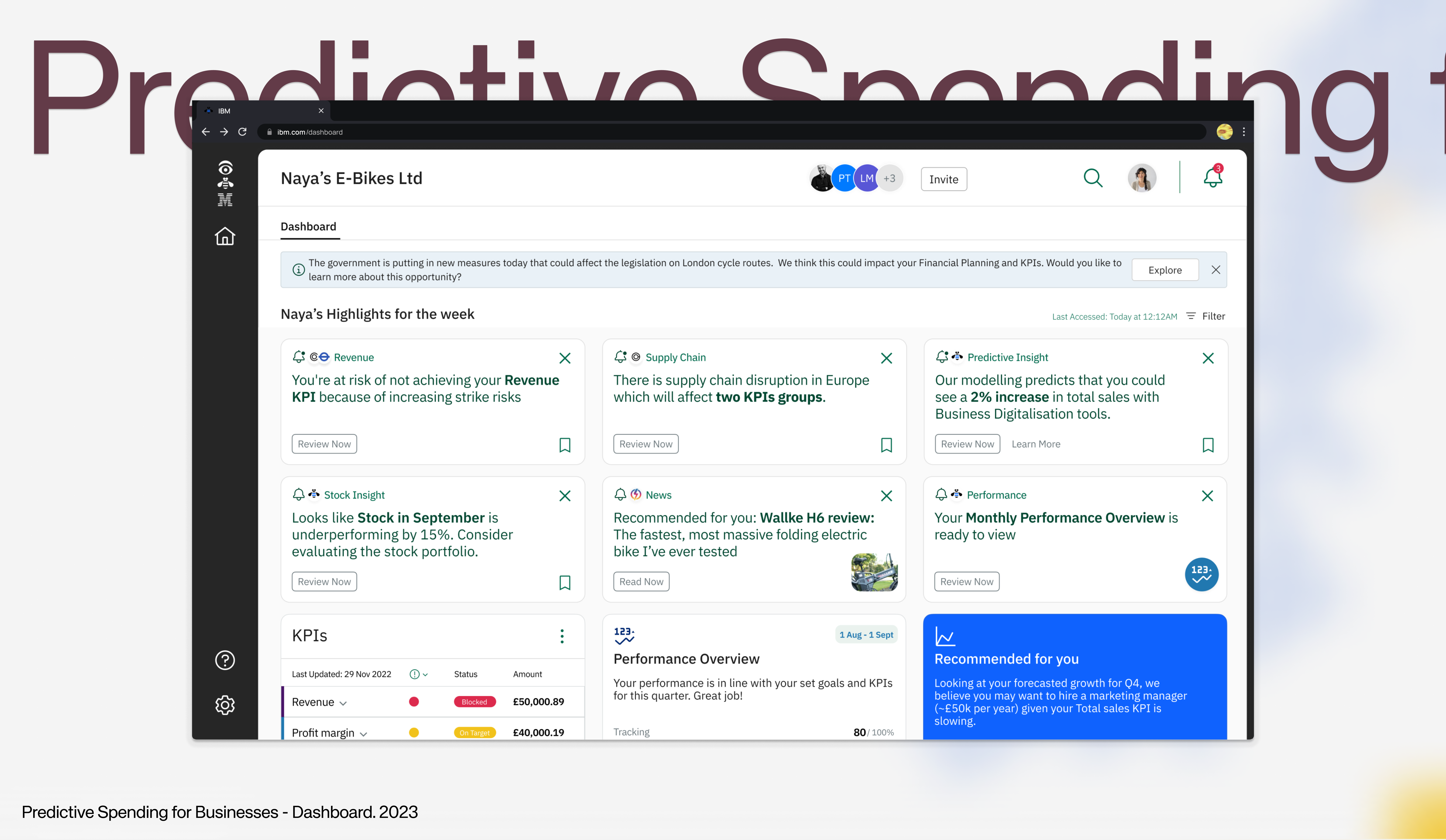Image resolution: width=1446 pixels, height=840 pixels.
Task: Click the Invite button
Action: point(943,180)
